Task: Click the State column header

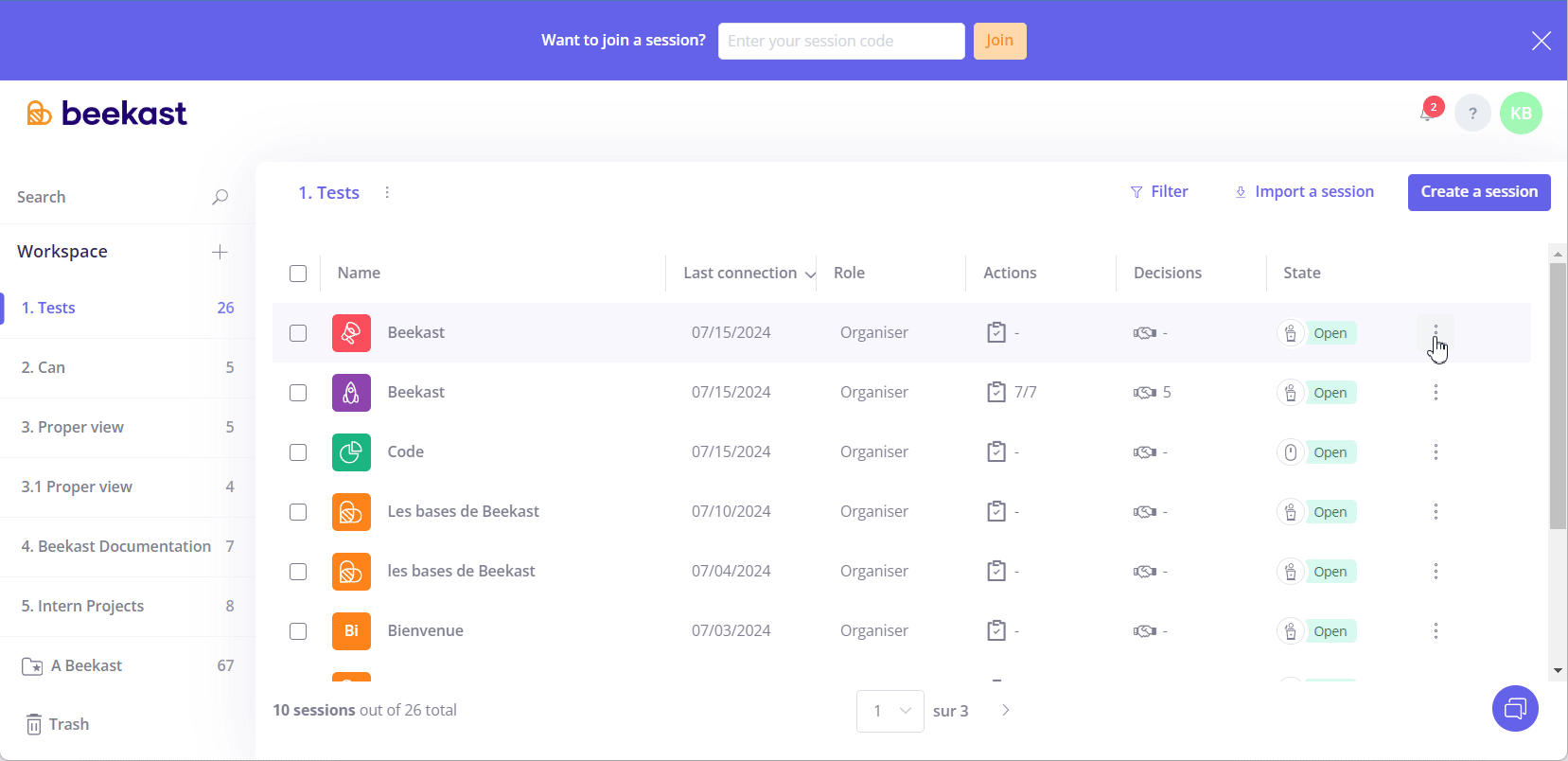Action: (x=1302, y=274)
